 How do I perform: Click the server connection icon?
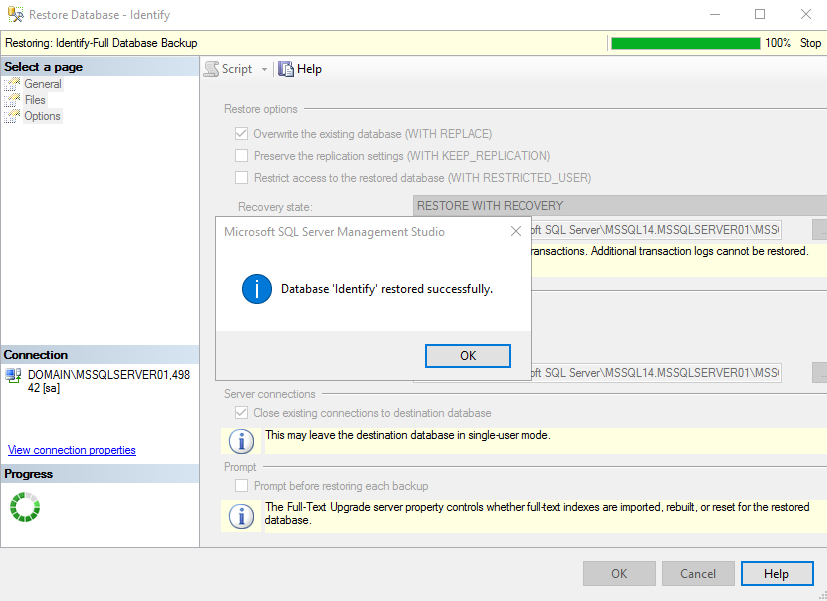coord(13,375)
